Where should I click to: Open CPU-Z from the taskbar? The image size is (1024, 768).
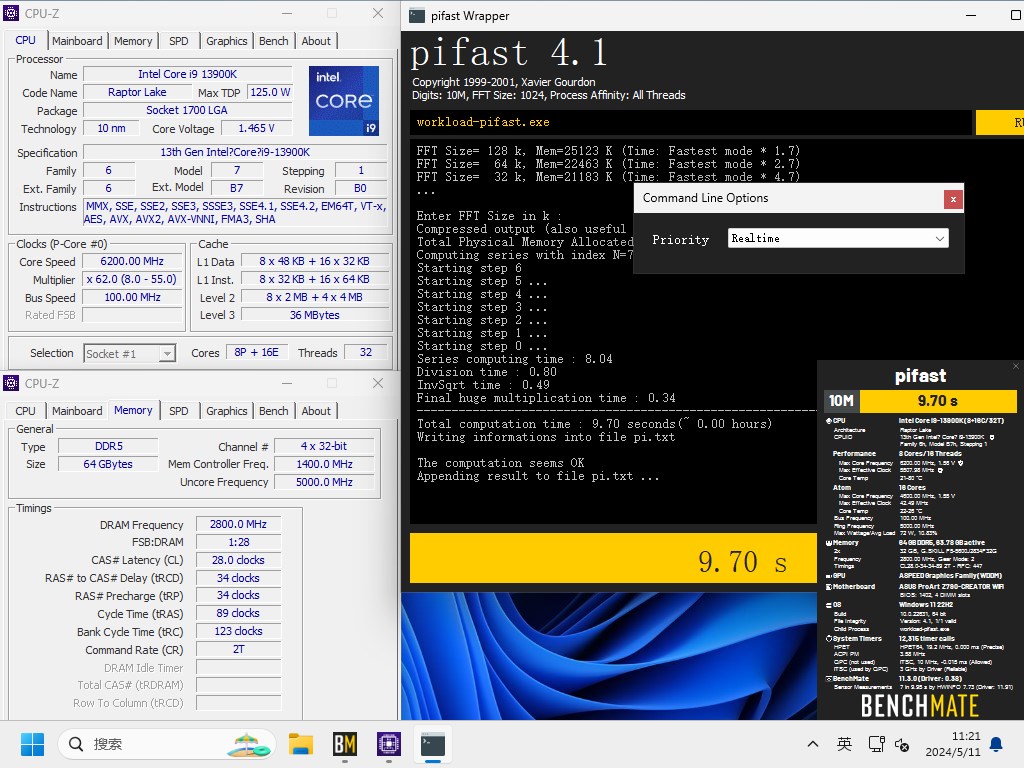coord(389,744)
